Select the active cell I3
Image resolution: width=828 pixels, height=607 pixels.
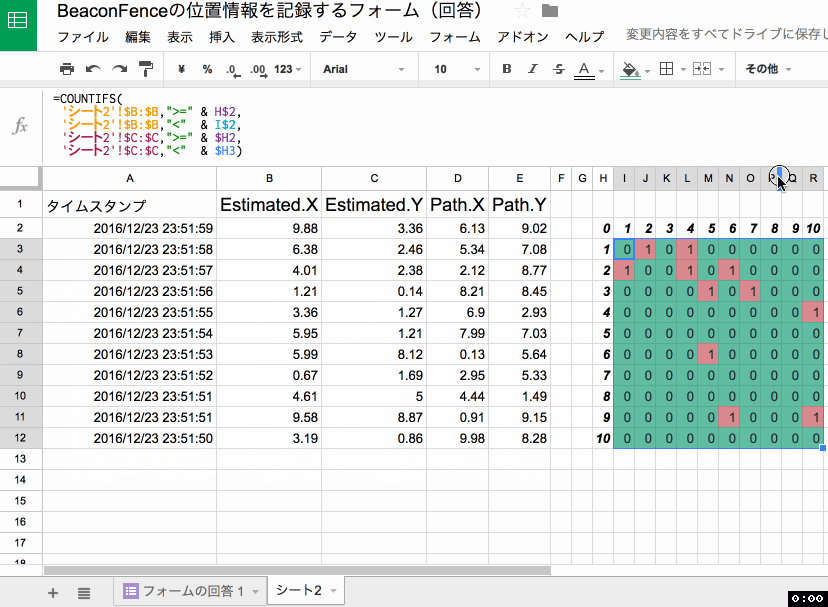coord(624,249)
